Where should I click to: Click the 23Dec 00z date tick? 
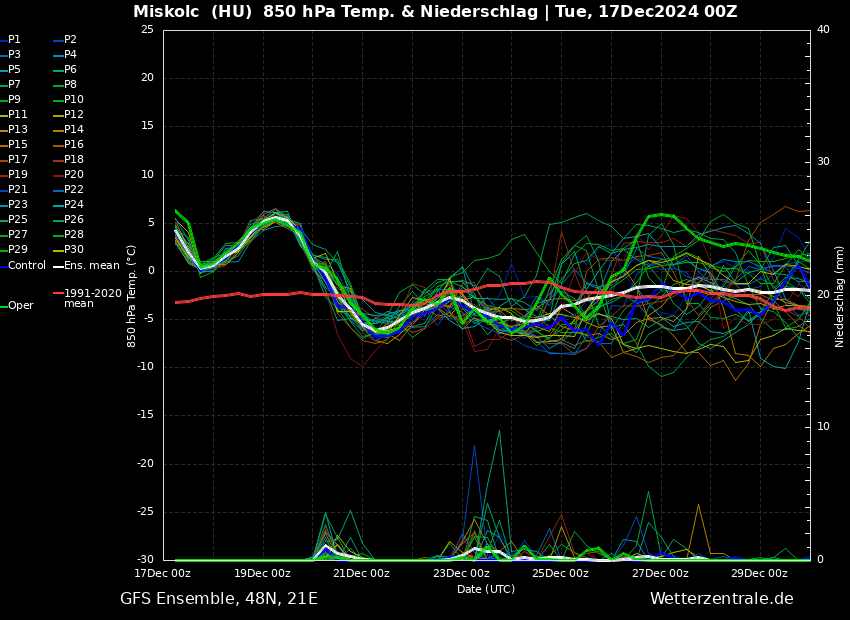(461, 574)
